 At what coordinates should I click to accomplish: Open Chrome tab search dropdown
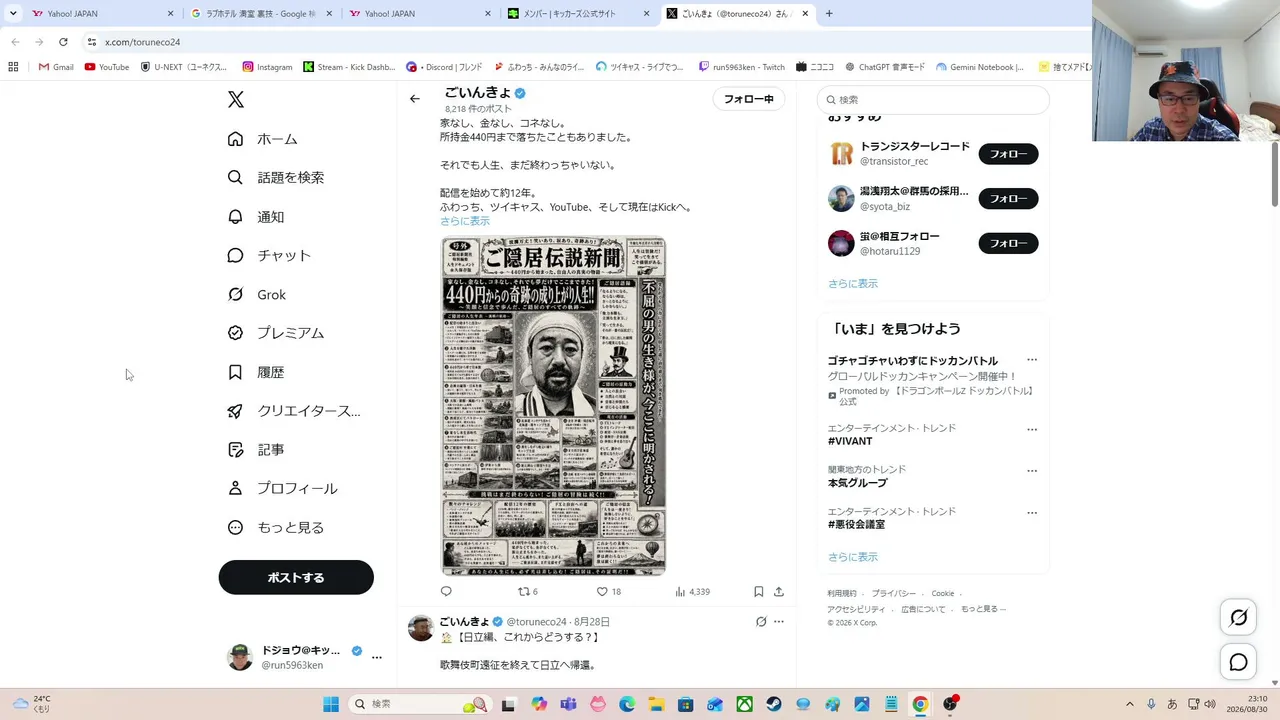pos(13,14)
